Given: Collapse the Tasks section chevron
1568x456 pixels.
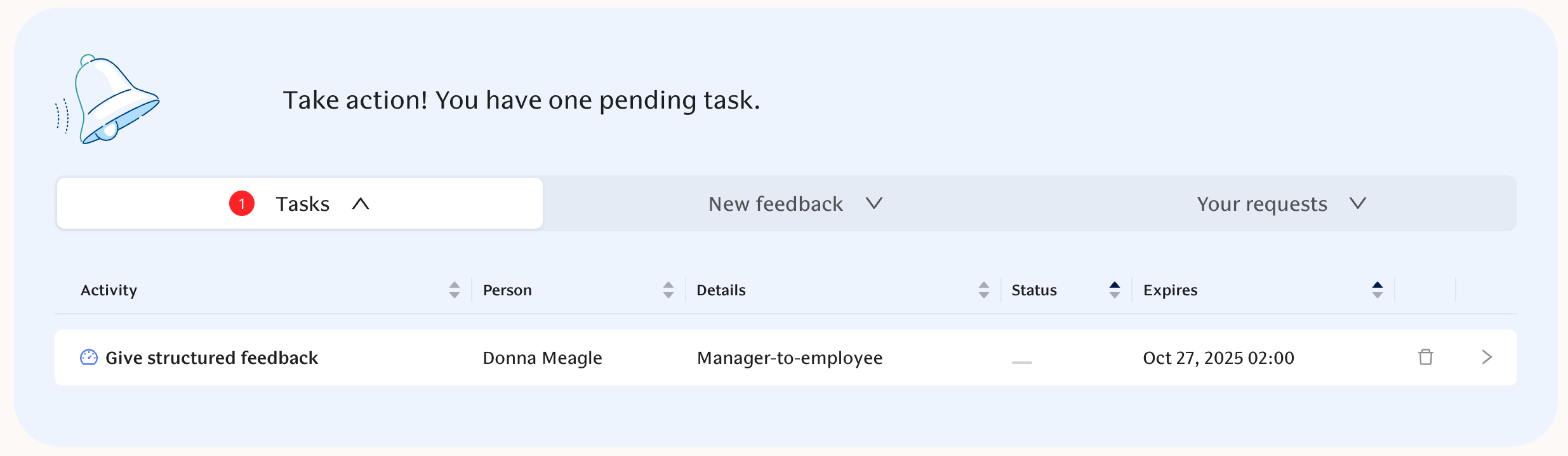Looking at the screenshot, I should click(361, 203).
